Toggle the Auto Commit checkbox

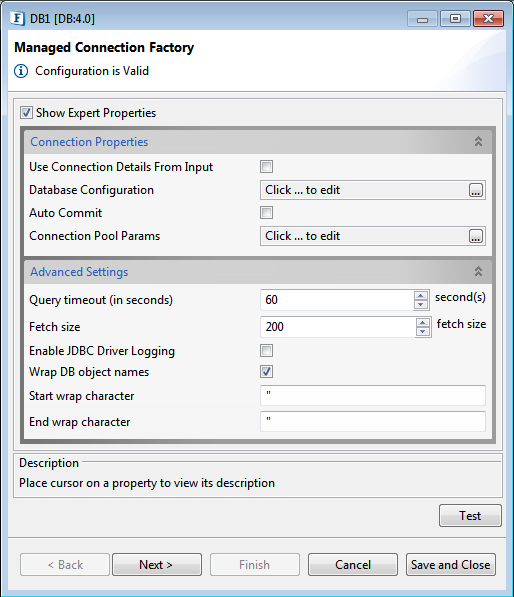267,212
